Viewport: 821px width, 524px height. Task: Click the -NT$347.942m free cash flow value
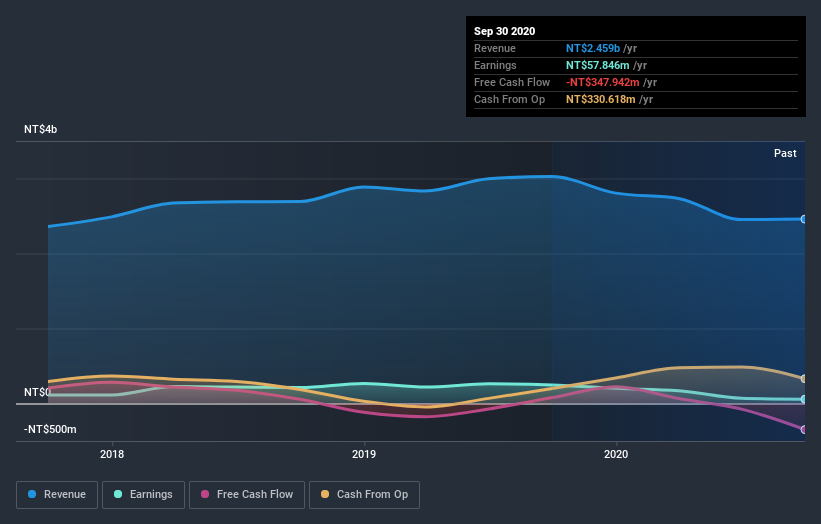(603, 82)
